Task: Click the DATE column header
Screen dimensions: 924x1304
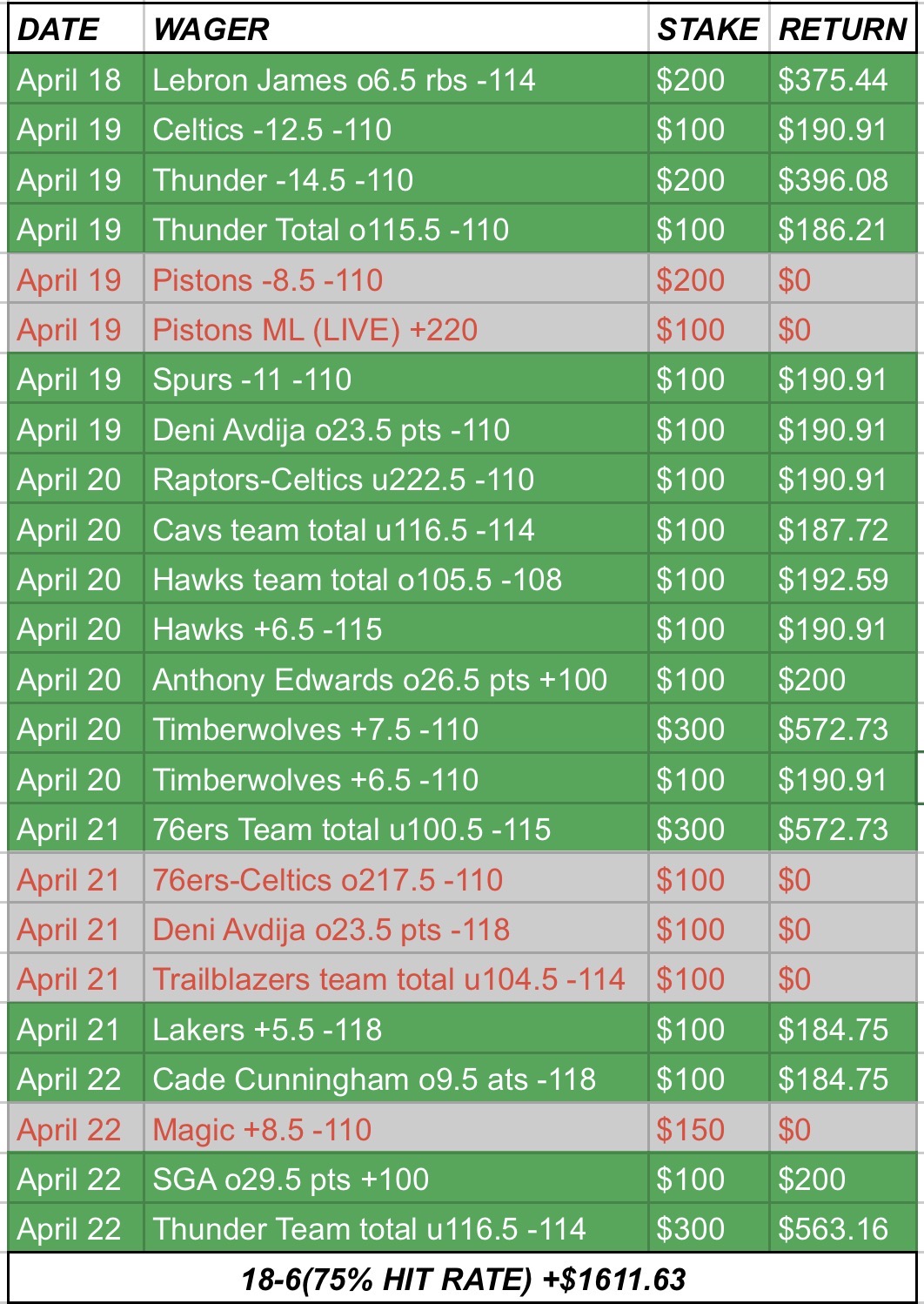Action: (58, 30)
